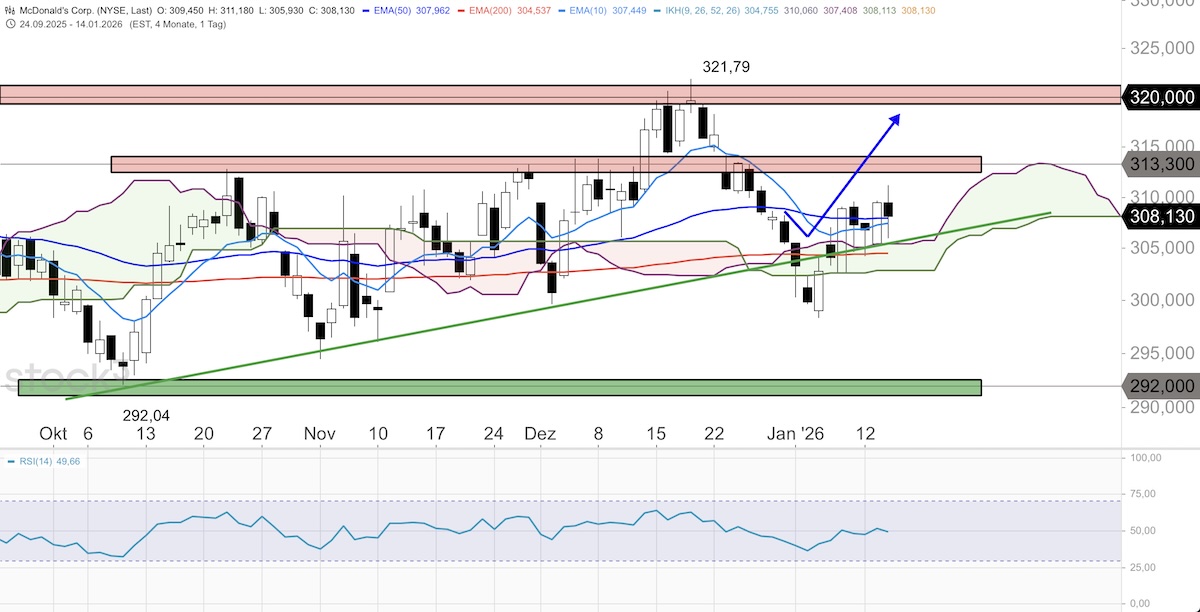The image size is (1200, 612).
Task: Click the Dez label on time axis
Action: 539,433
